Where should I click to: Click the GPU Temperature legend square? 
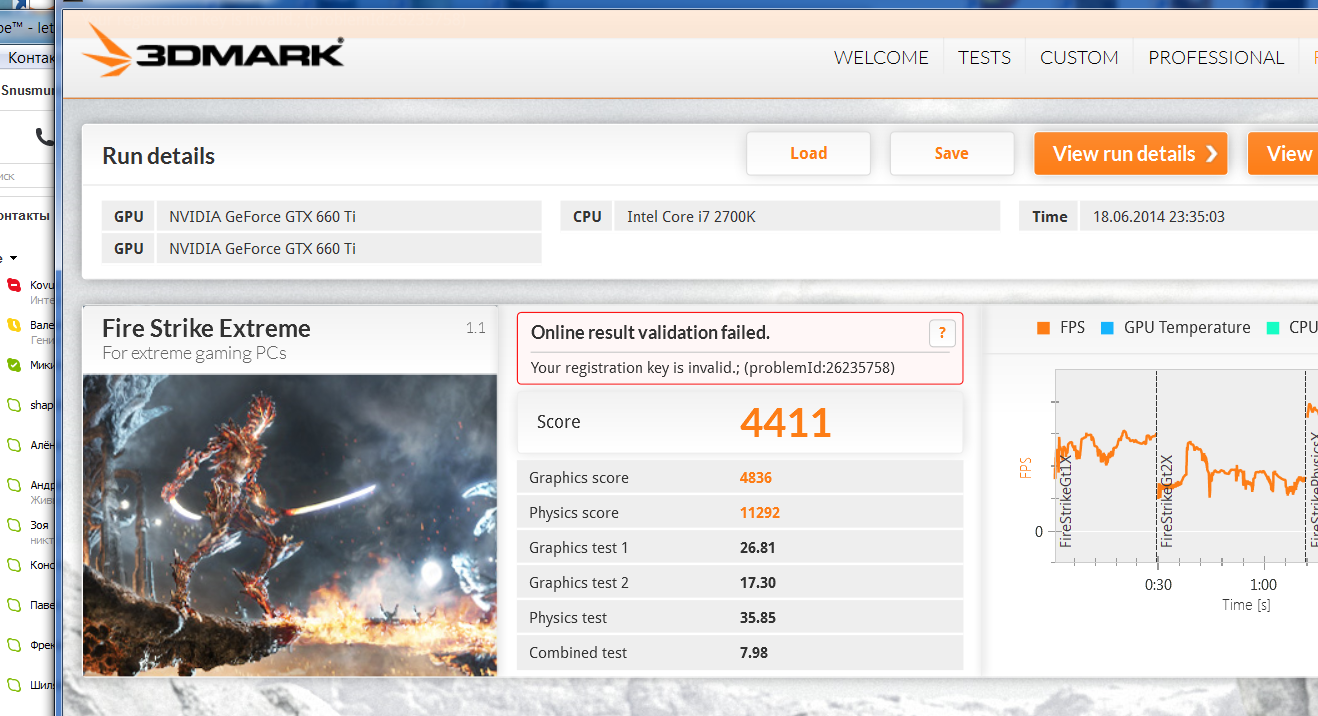pos(1107,328)
